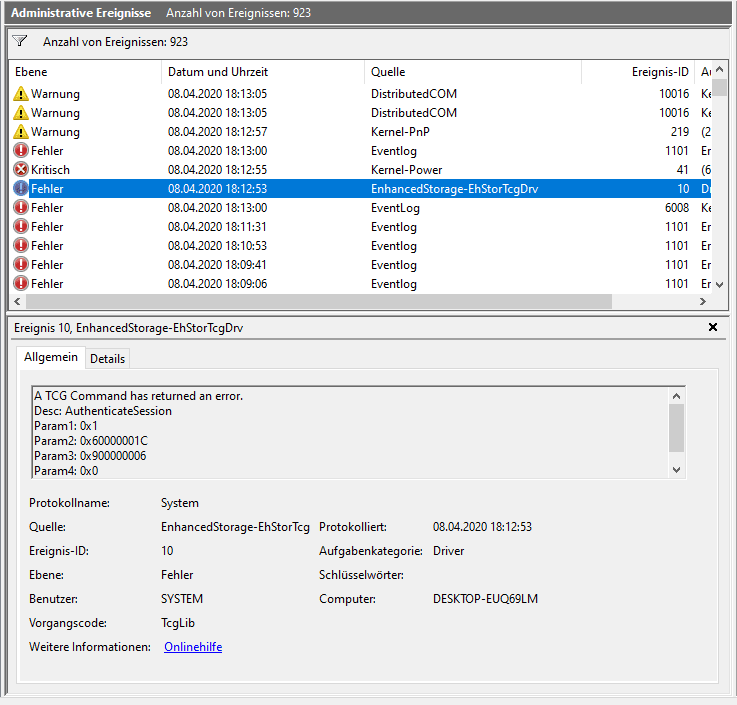This screenshot has height=705, width=737.
Task: Click warning icon of Kernel-PnP row
Action: (x=21, y=132)
